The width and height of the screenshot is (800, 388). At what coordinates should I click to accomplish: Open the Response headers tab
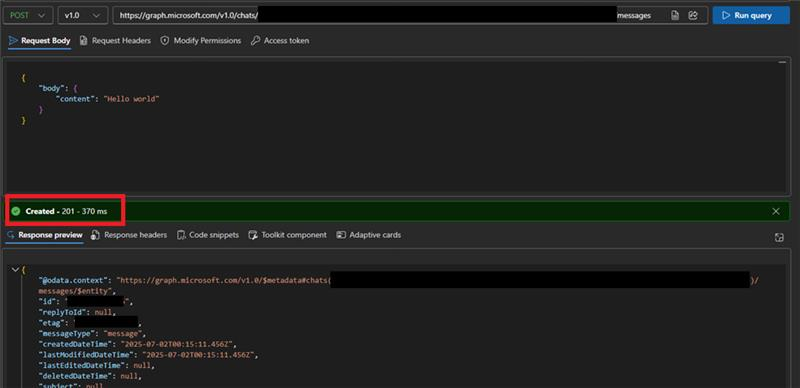[130, 235]
